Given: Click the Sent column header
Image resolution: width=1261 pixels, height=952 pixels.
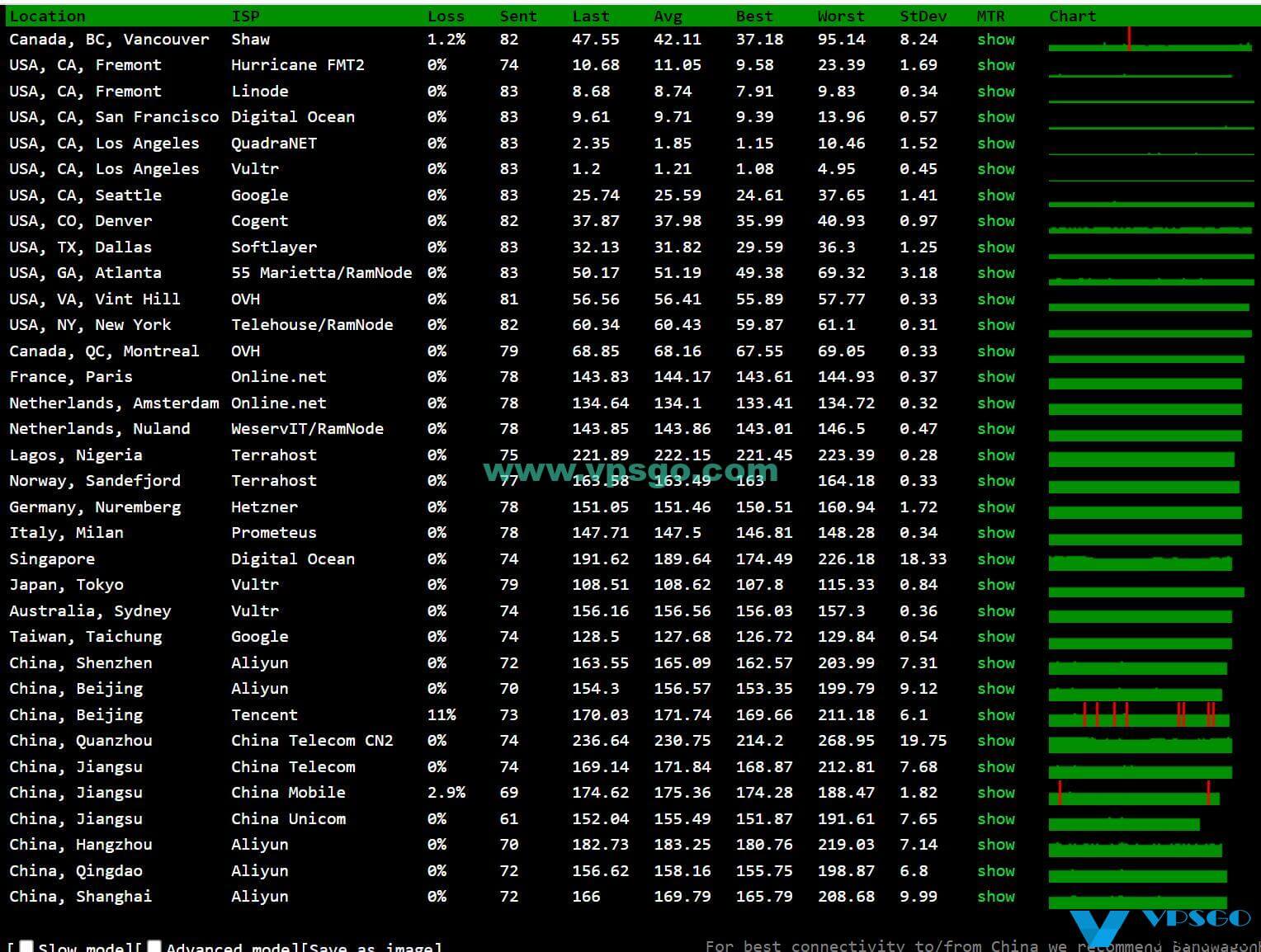Looking at the screenshot, I should pyautogui.click(x=518, y=16).
